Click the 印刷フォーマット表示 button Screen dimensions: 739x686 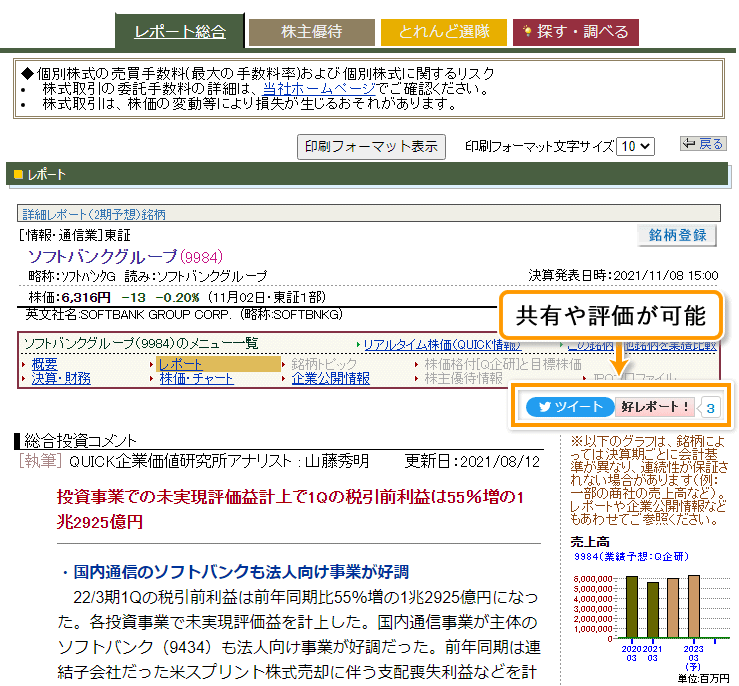point(371,147)
